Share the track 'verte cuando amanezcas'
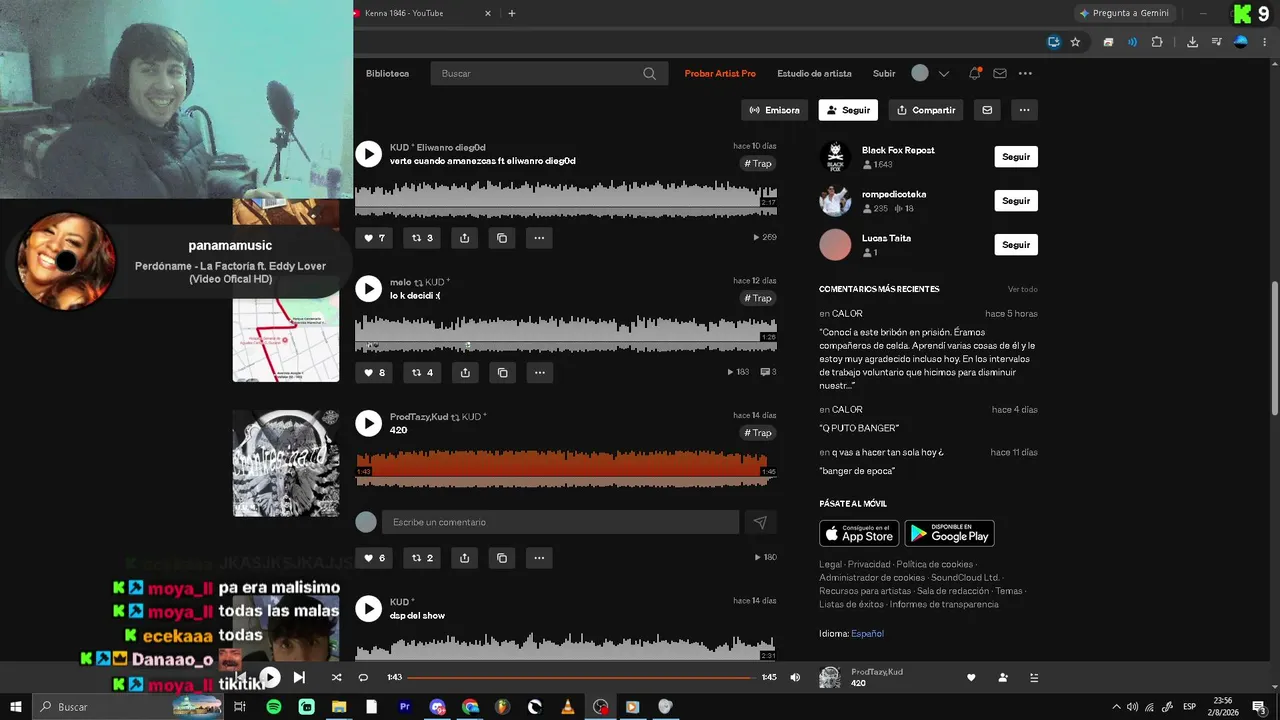The image size is (1280, 720). pos(465,238)
